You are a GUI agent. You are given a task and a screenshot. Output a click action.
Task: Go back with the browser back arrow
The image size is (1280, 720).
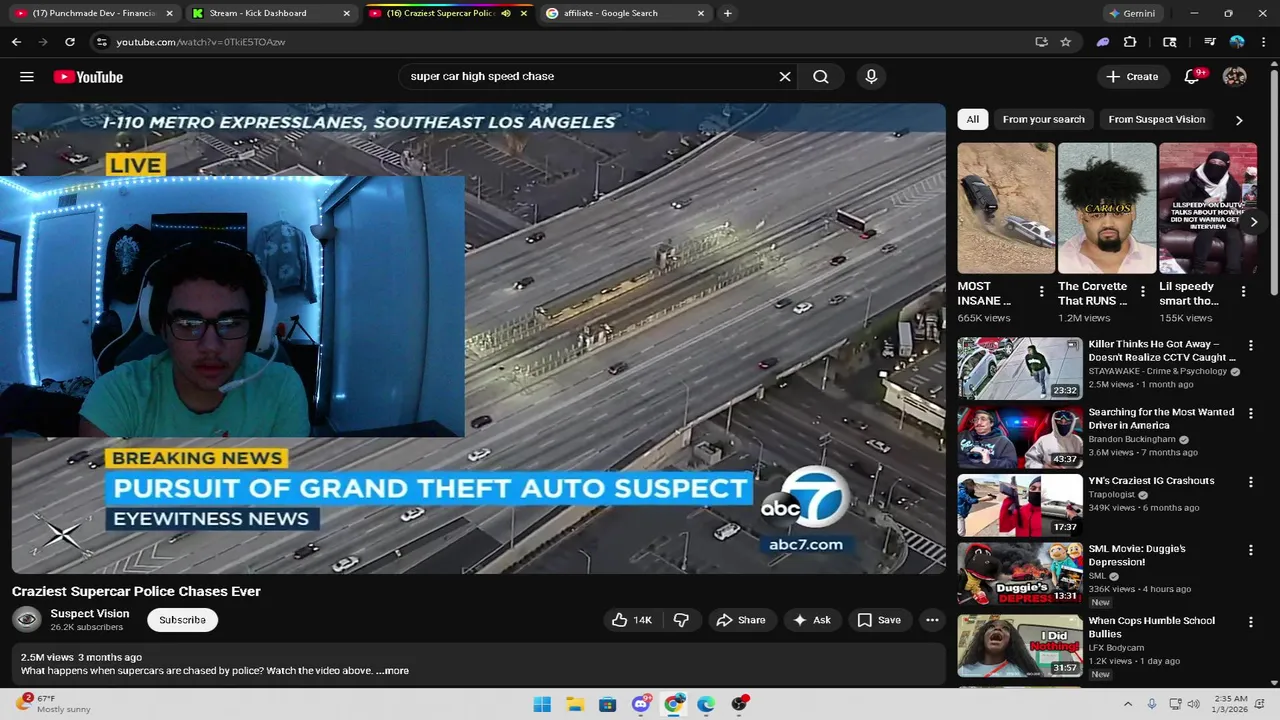[16, 42]
